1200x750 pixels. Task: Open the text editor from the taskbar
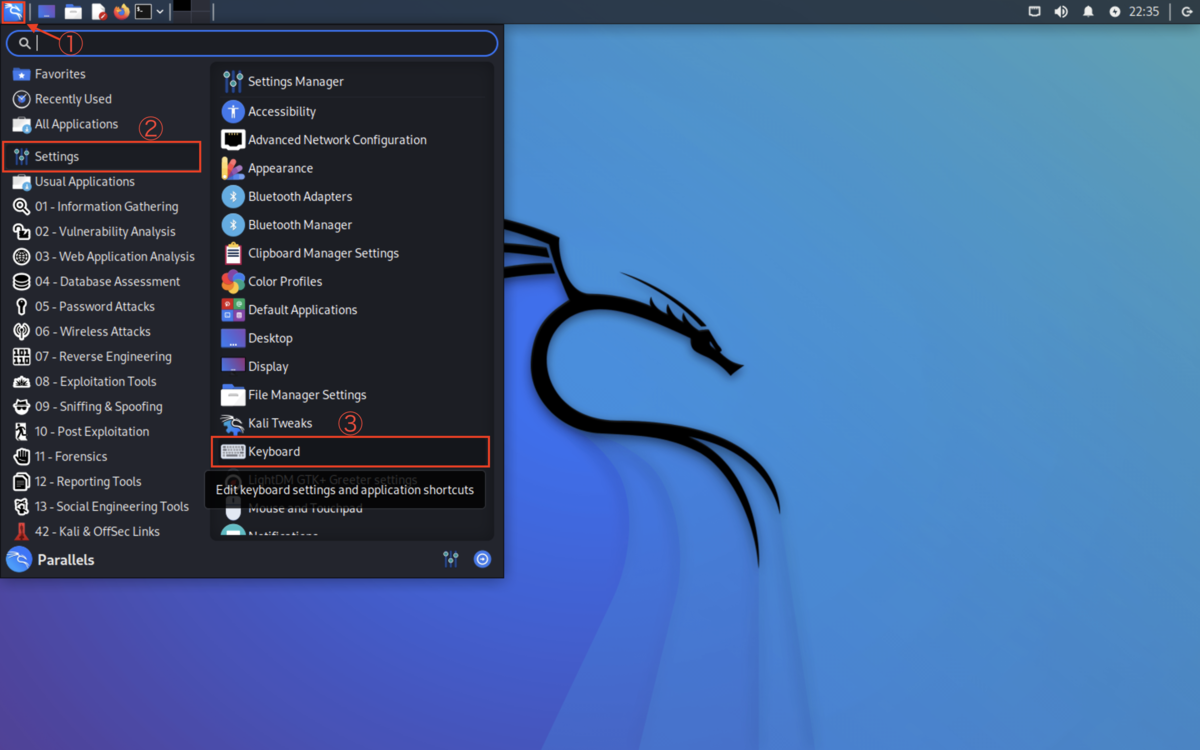tap(99, 12)
